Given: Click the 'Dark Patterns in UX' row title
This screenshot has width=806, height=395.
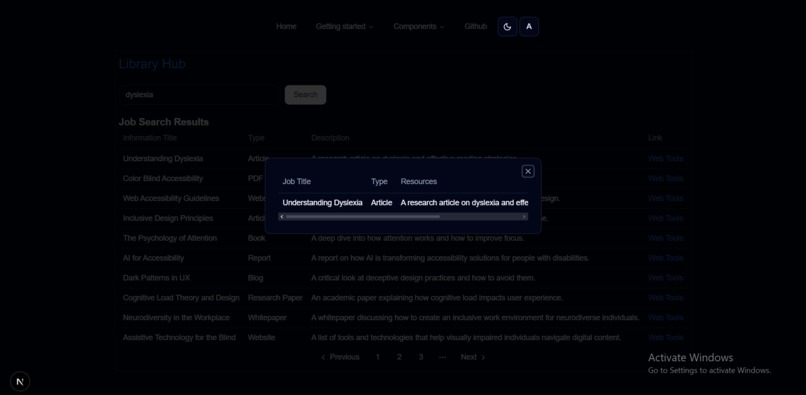Looking at the screenshot, I should 156,278.
